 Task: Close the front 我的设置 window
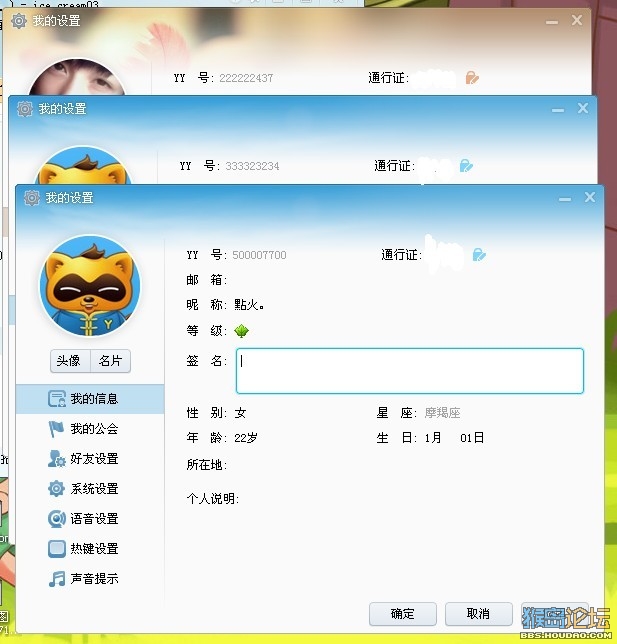click(x=590, y=198)
